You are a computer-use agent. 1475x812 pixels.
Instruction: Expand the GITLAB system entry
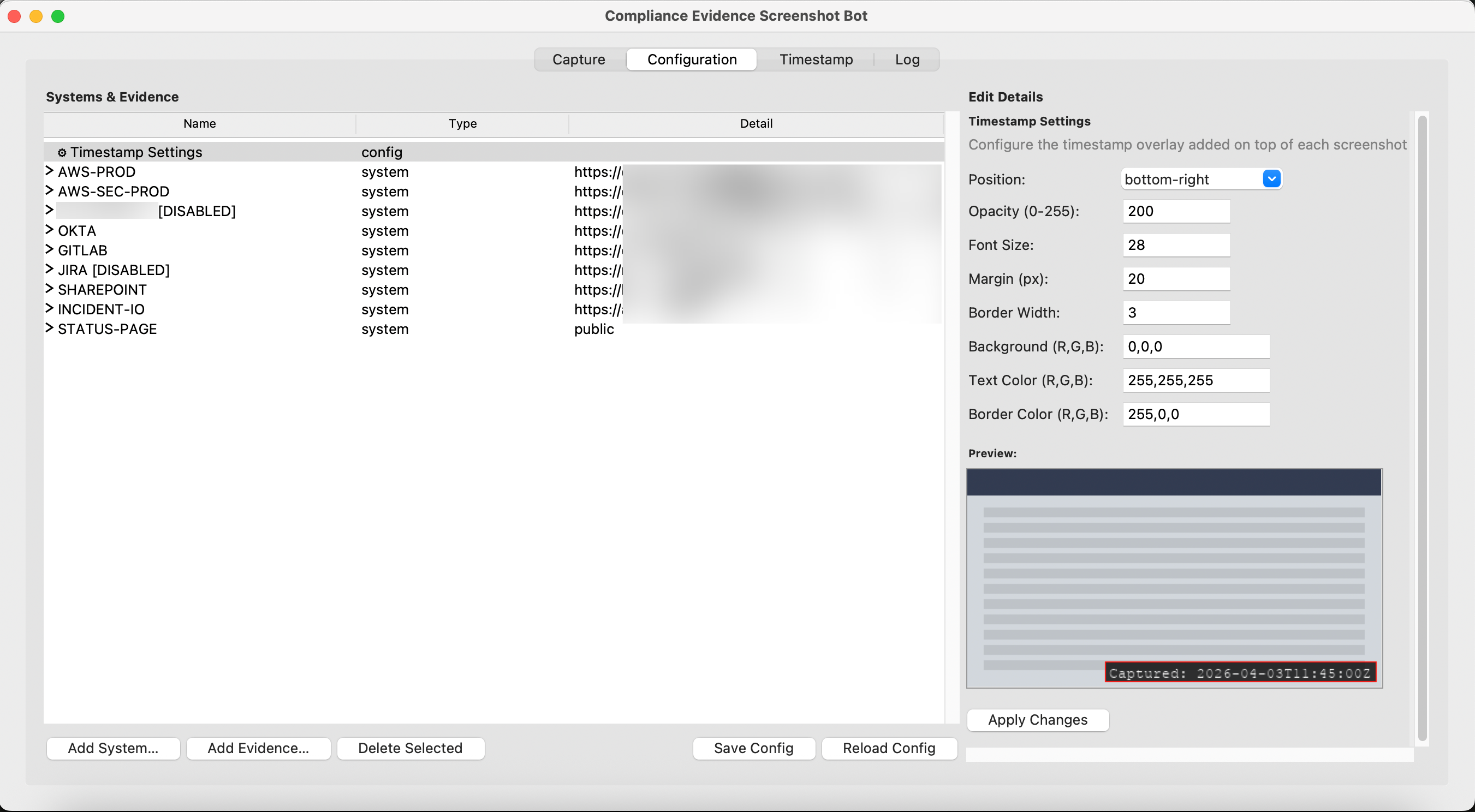pos(48,249)
